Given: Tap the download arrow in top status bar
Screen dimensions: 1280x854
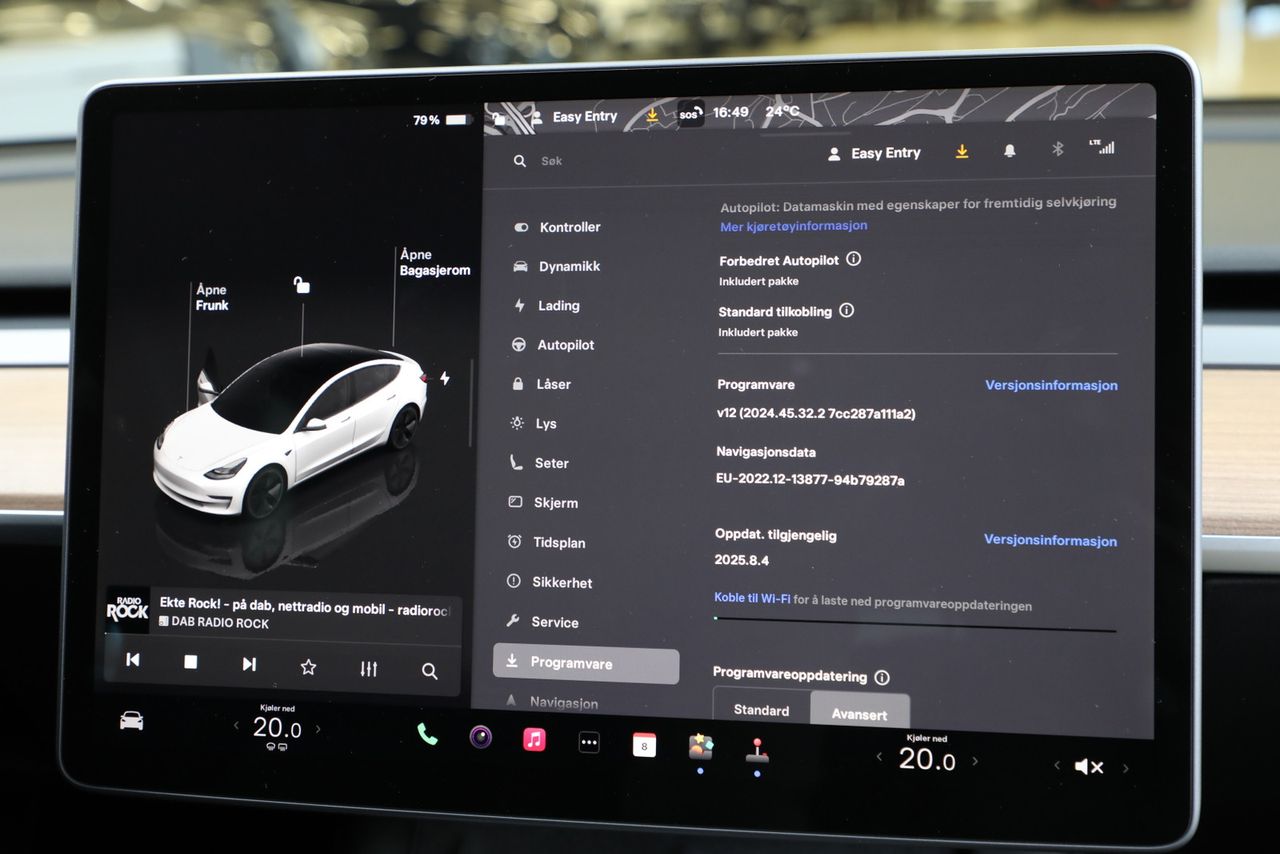Looking at the screenshot, I should click(652, 115).
